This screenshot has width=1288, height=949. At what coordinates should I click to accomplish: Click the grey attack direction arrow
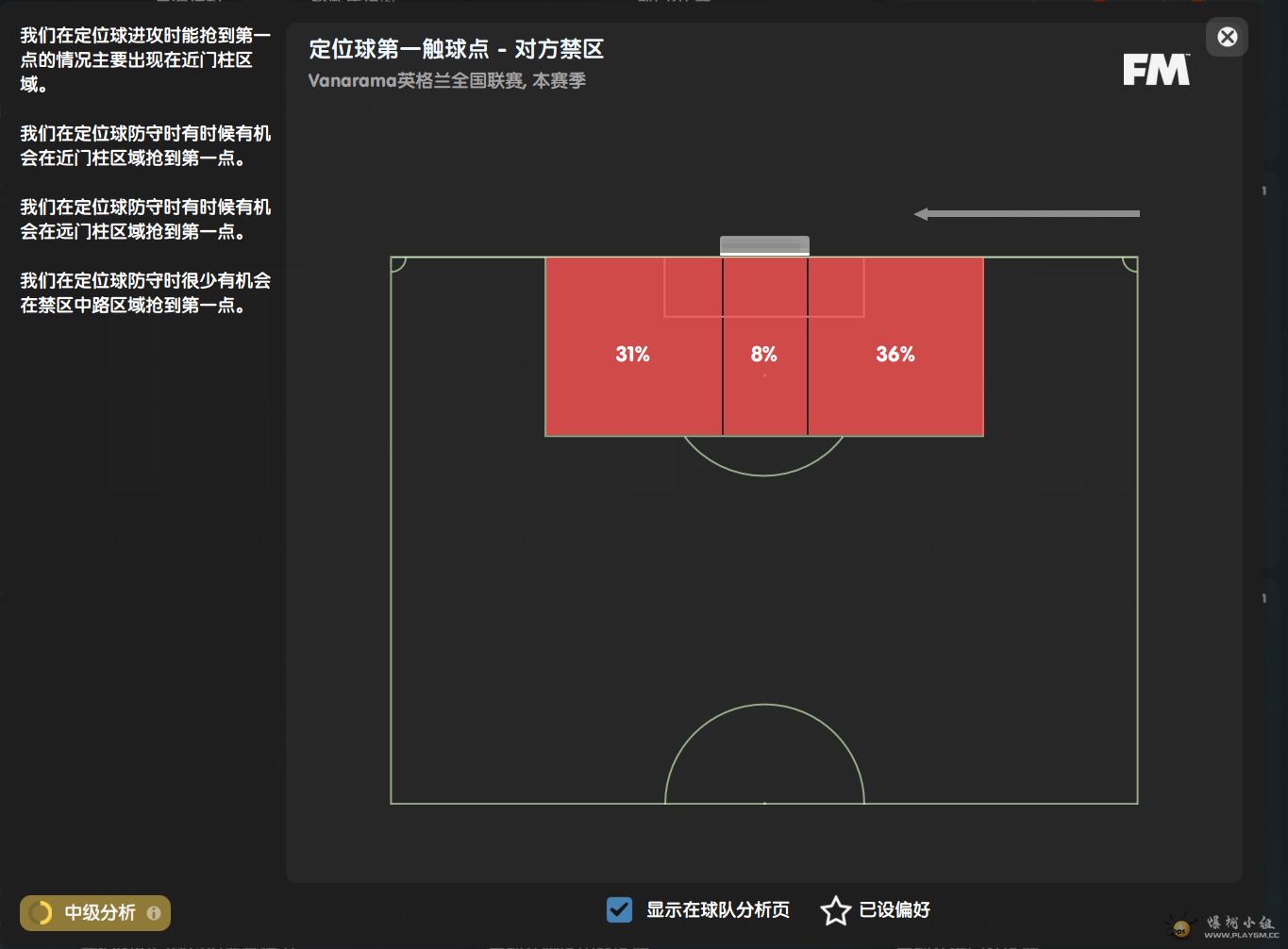[1027, 214]
